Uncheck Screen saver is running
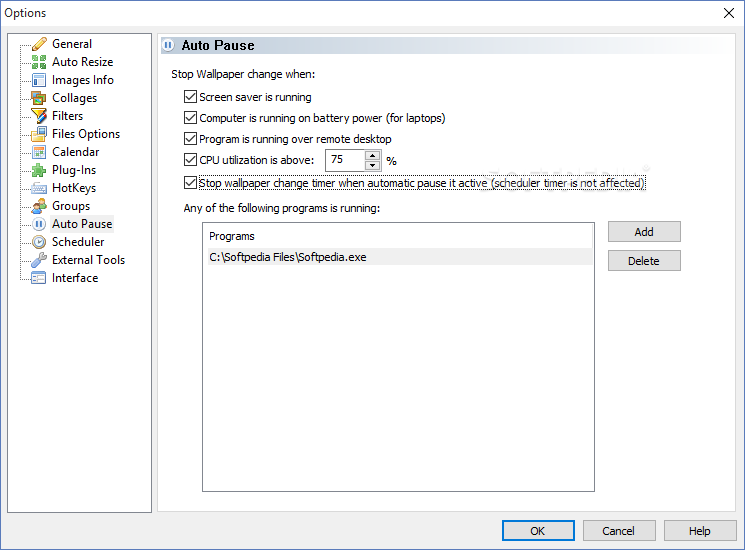The height and width of the screenshot is (550, 745). [191, 97]
